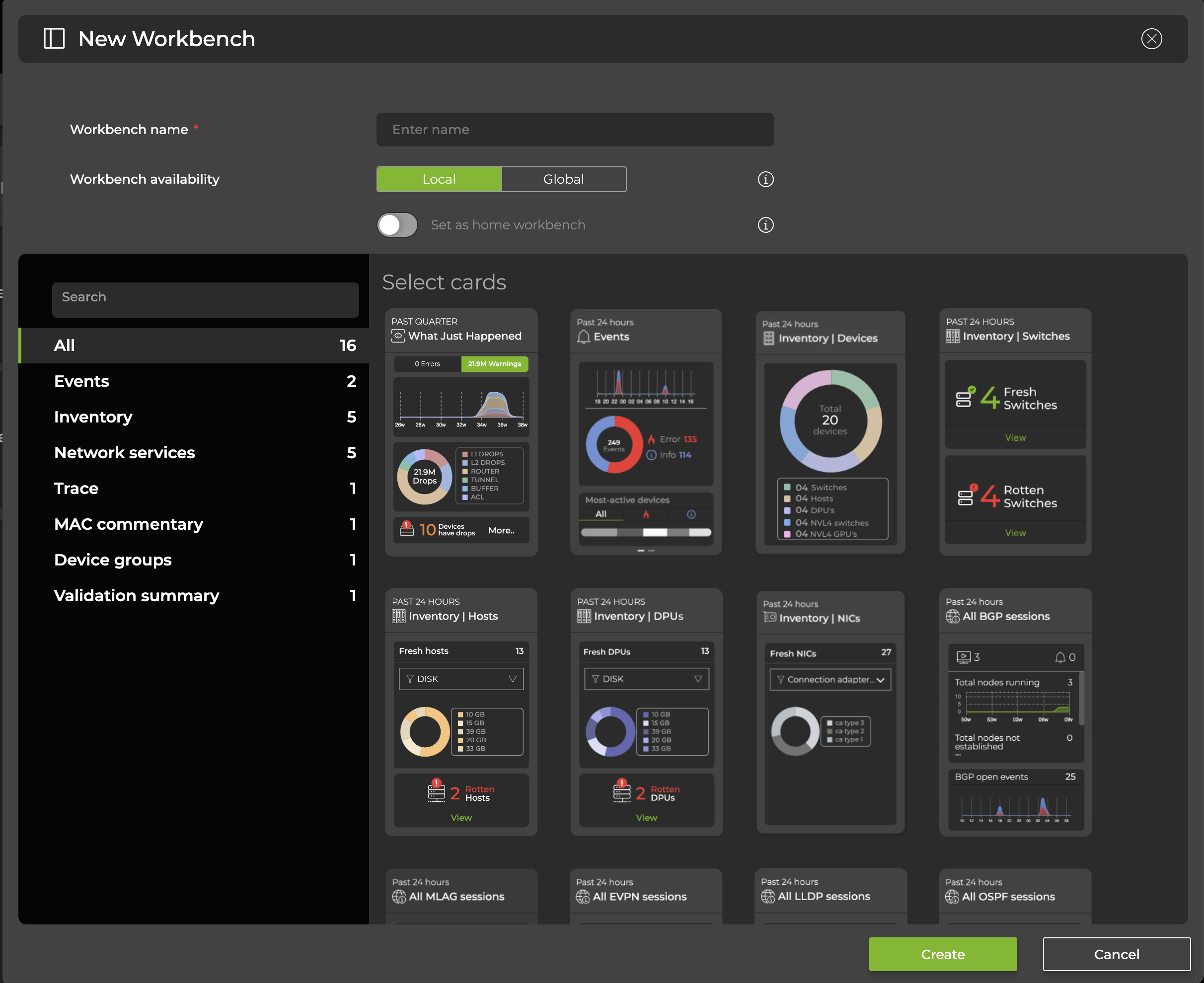This screenshot has width=1204, height=983.
Task: Enable Set as home workbench
Action: coord(397,225)
